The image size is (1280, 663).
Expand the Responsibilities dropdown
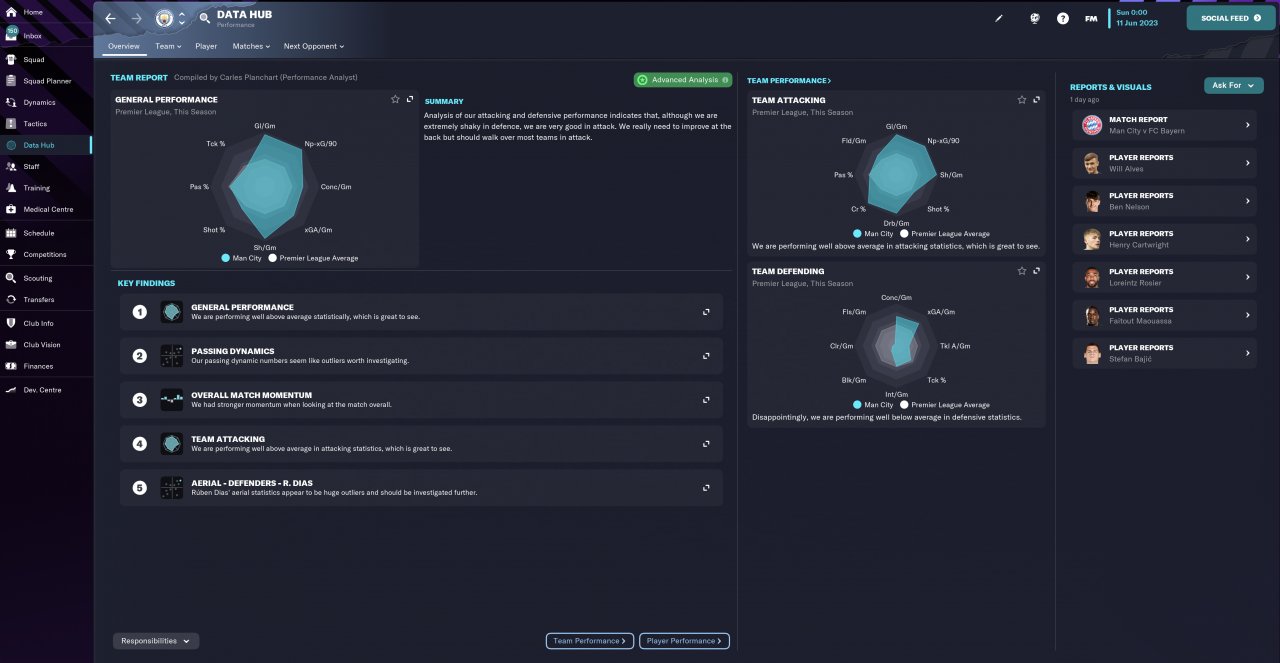coord(156,641)
